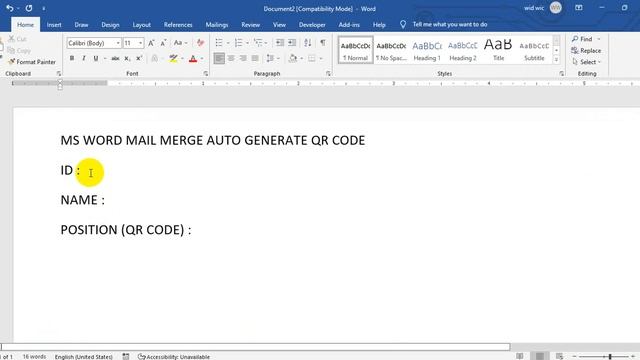
Task: Open the Select dropdown
Action: pyautogui.click(x=587, y=62)
